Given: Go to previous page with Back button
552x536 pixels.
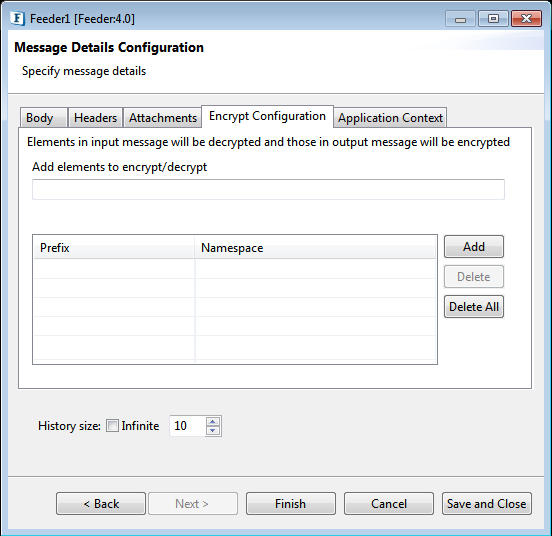Looking at the screenshot, I should (x=101, y=504).
